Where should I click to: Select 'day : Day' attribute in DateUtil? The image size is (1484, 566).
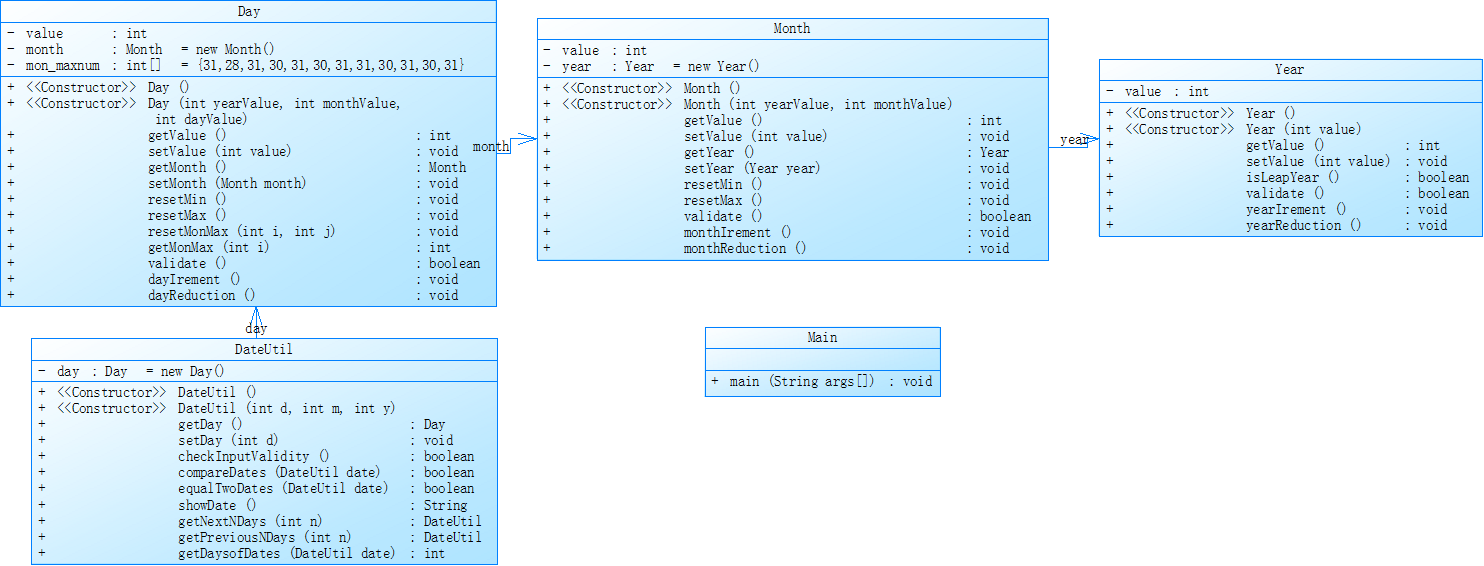(x=132, y=371)
